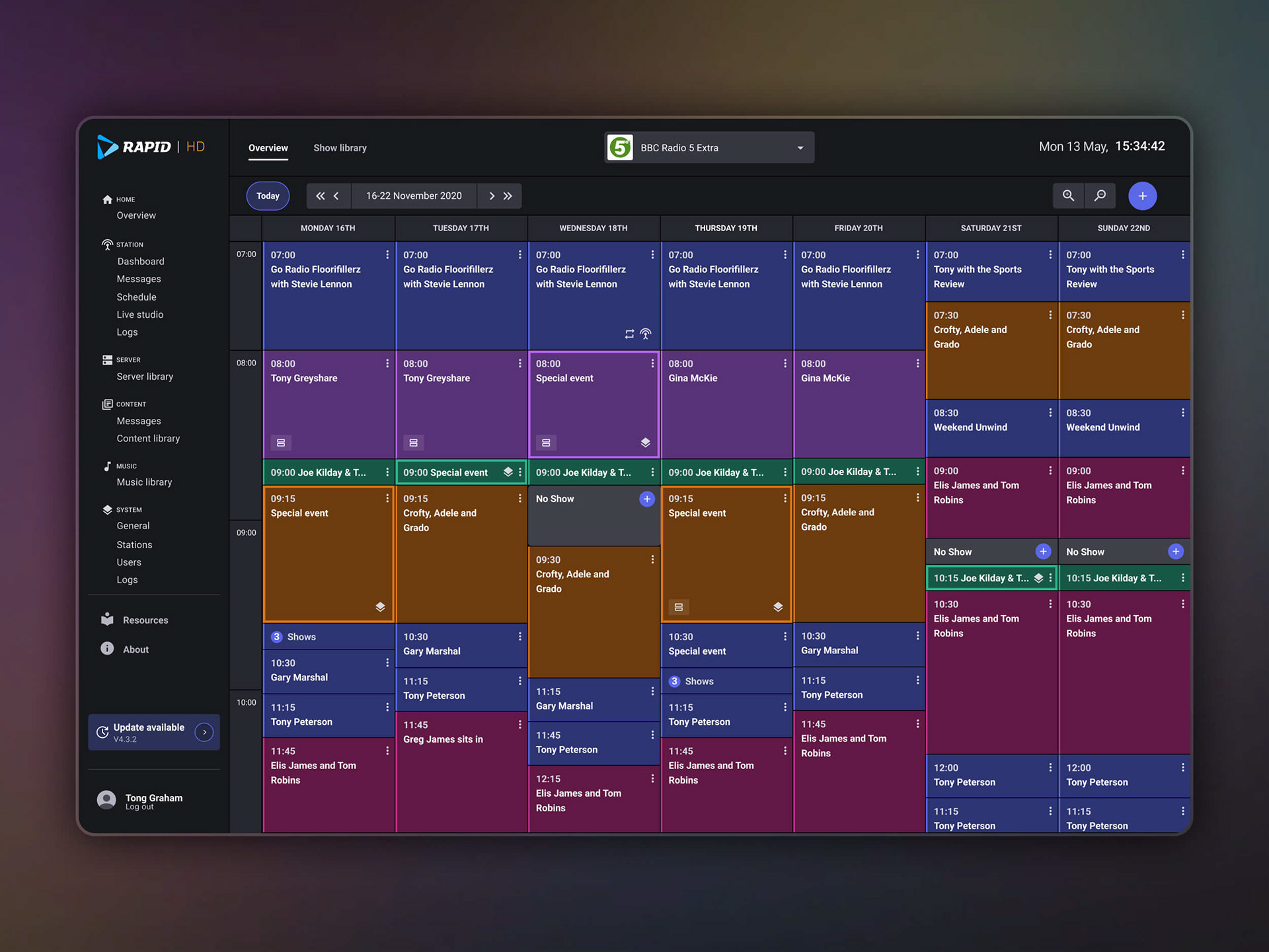Expand the 3 Shows group on Thursday

[726, 681]
